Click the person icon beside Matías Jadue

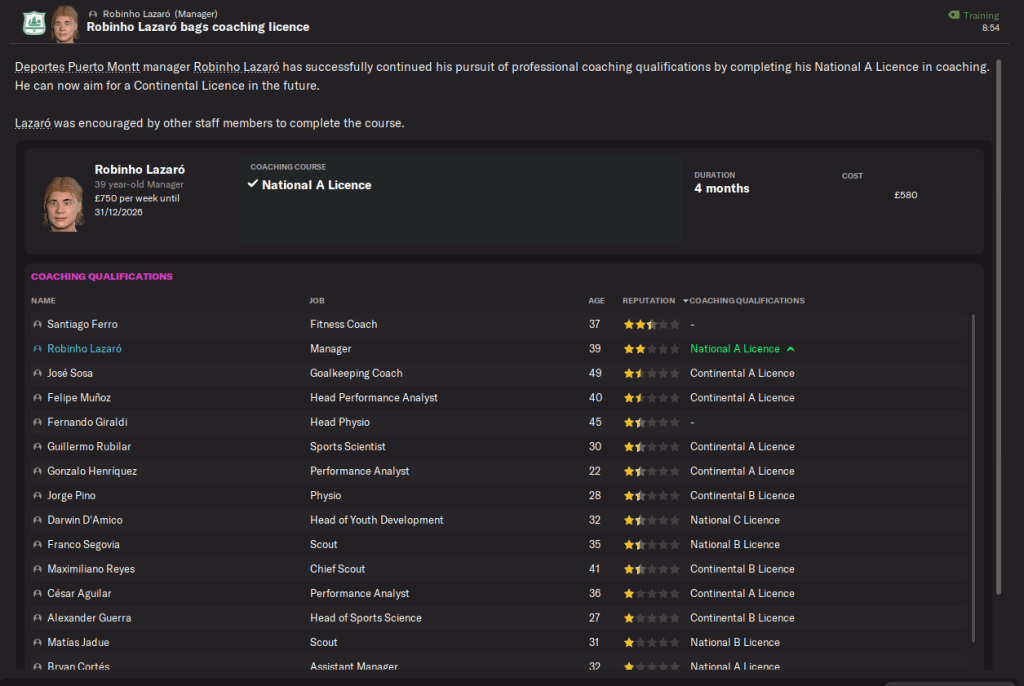click(x=38, y=643)
